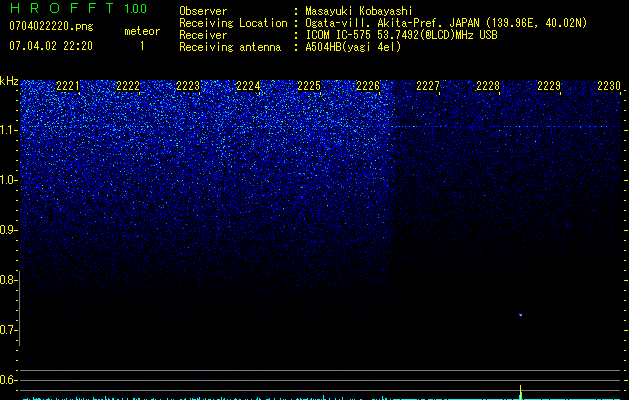Click time marker 2225

point(309,86)
